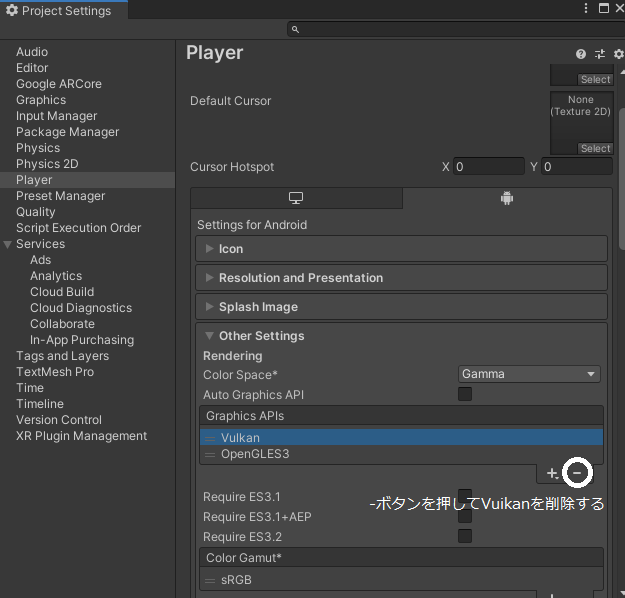Select OpenGLES3 in Graphics APIs list
The image size is (625, 598).
401,454
